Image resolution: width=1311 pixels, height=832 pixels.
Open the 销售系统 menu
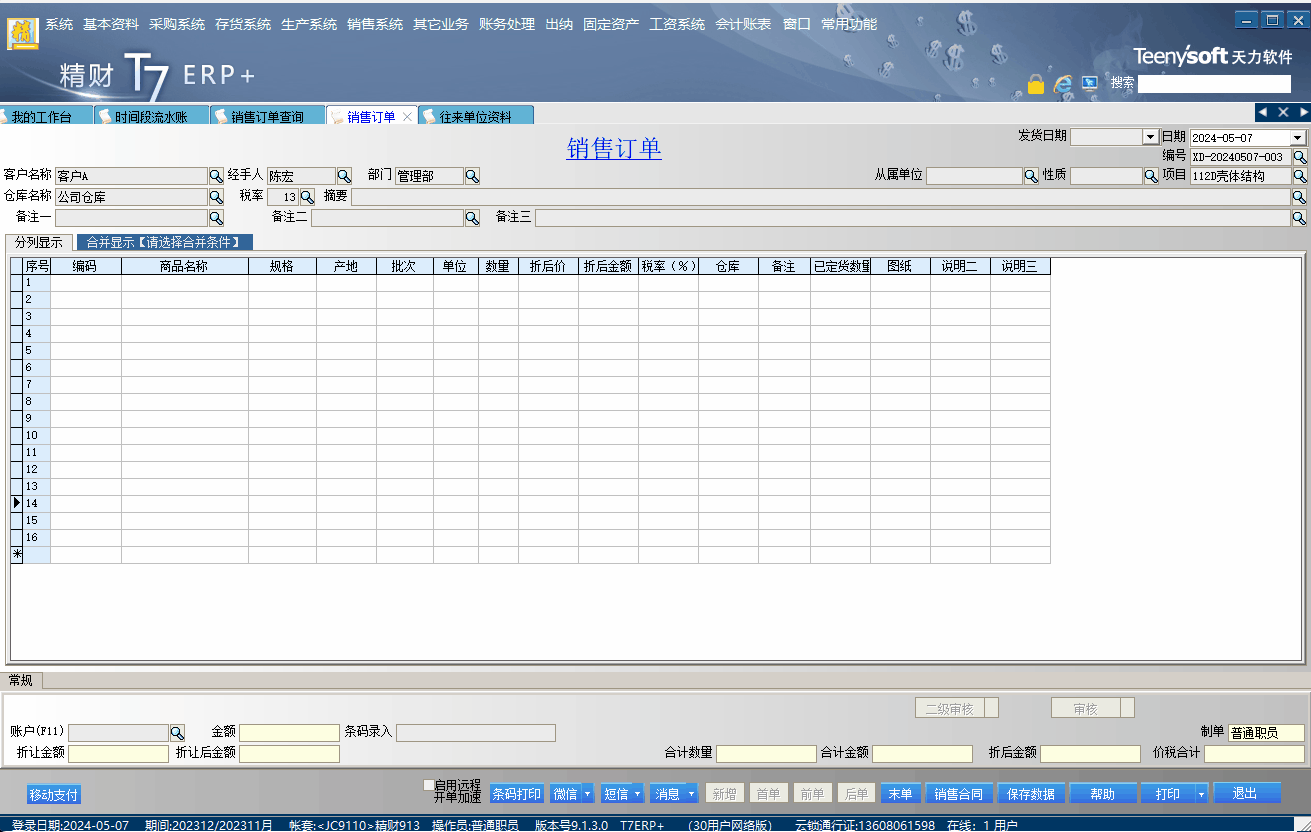[x=375, y=24]
